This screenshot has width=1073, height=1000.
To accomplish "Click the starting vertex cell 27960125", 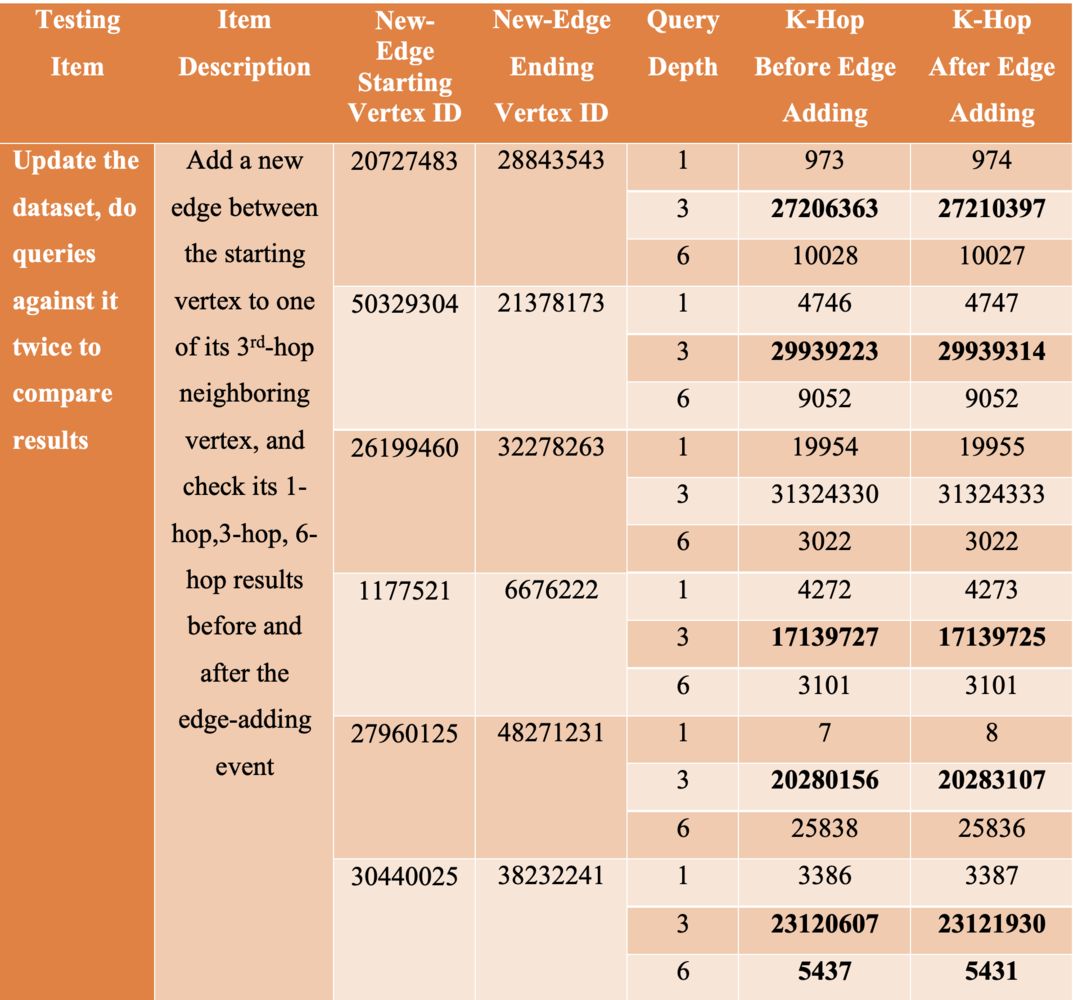I will 404,733.
